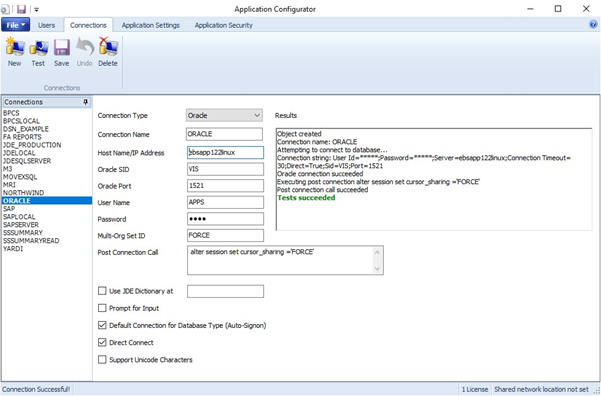Viewport: 601px width, 396px height.
Task: Select the Connections tab
Action: 88,25
